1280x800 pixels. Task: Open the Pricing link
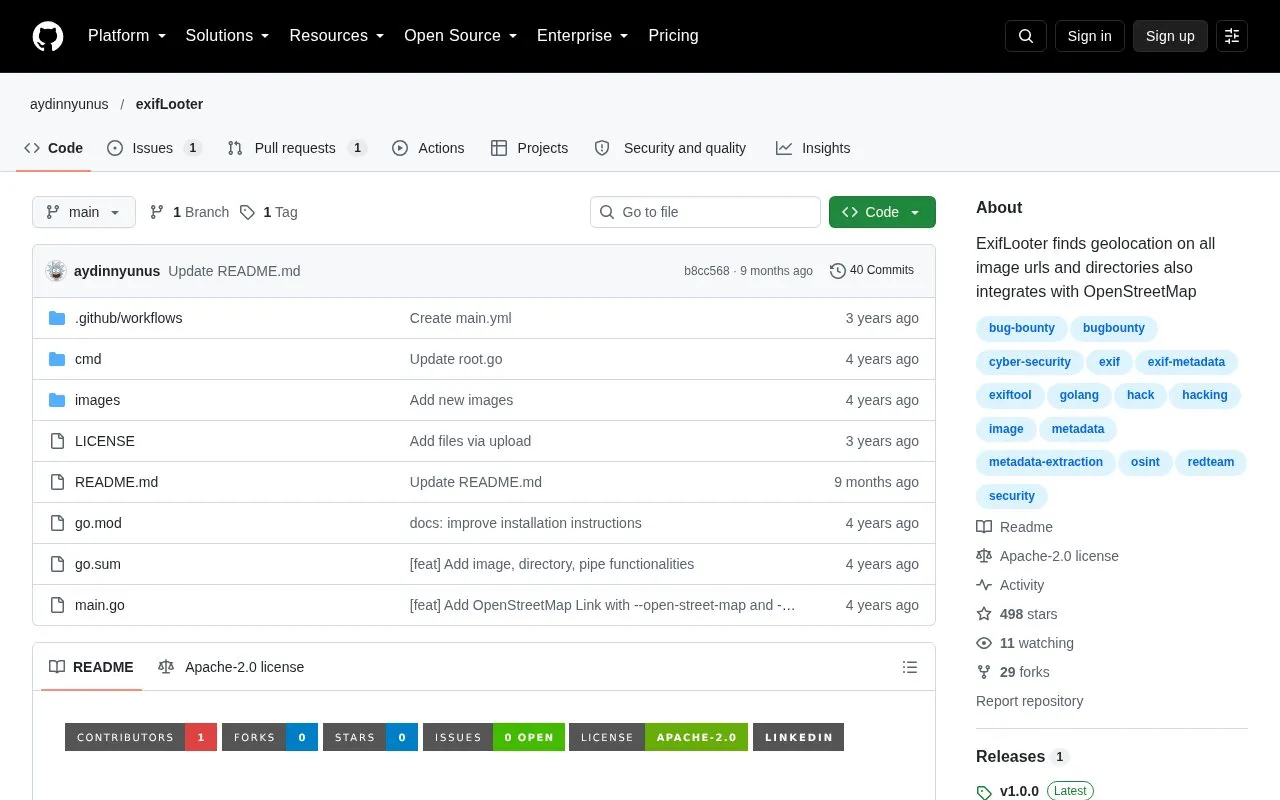point(673,36)
